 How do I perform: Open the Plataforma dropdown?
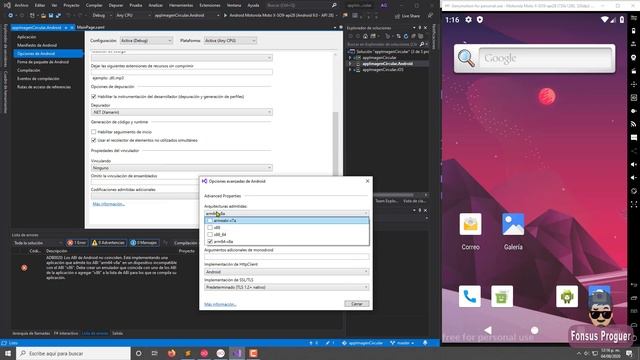click(x=230, y=40)
